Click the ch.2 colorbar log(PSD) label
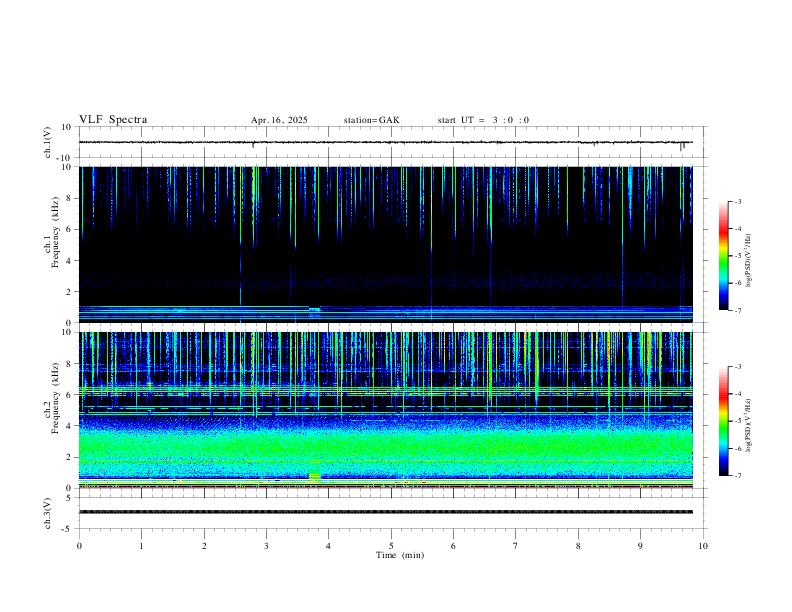This screenshot has width=792, height=612. coord(748,425)
